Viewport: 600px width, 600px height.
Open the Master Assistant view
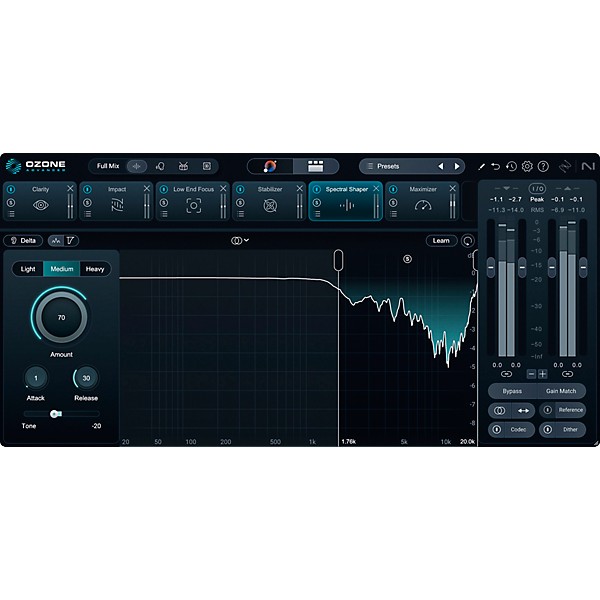pos(270,166)
